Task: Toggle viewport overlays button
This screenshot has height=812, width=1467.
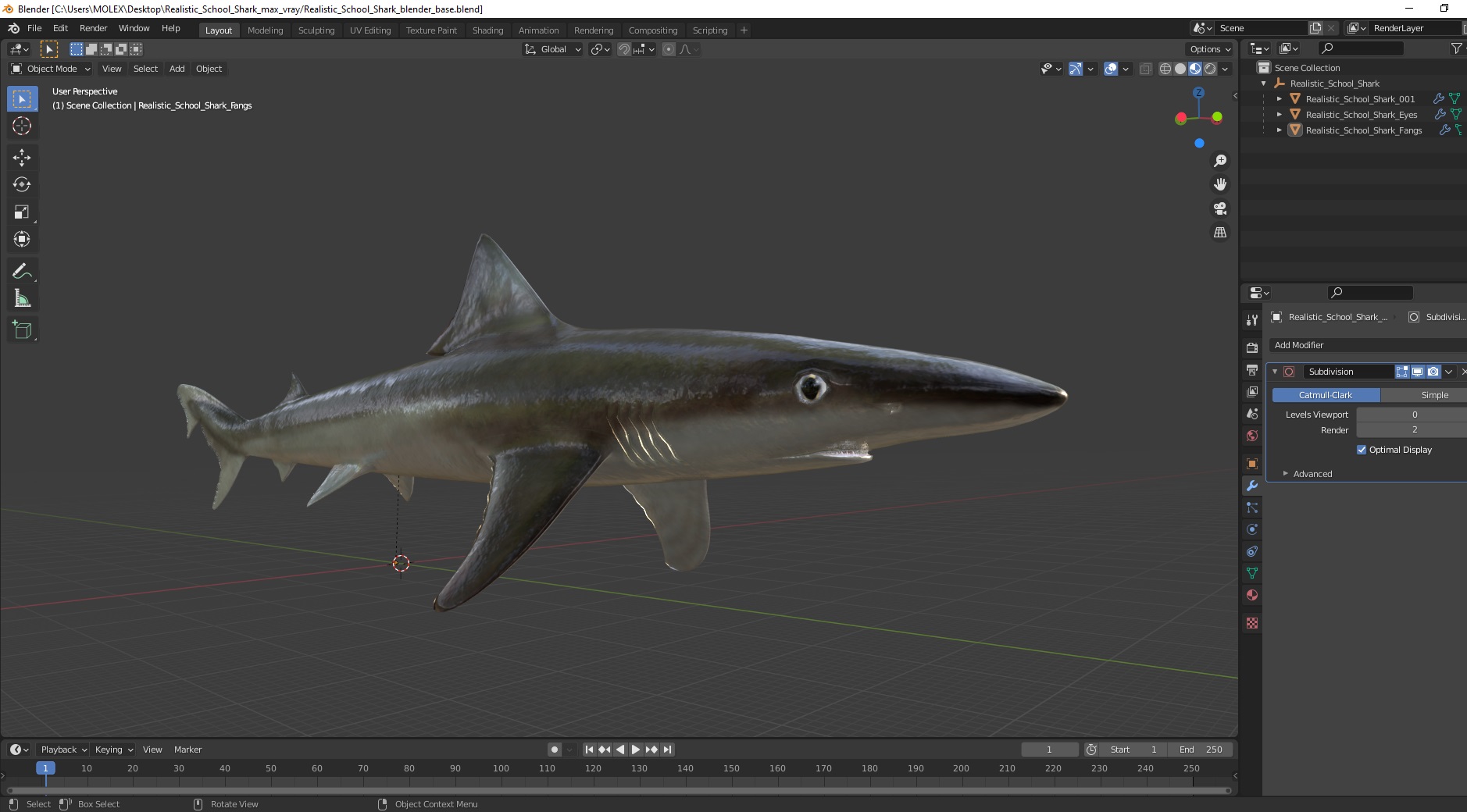Action: tap(1111, 69)
